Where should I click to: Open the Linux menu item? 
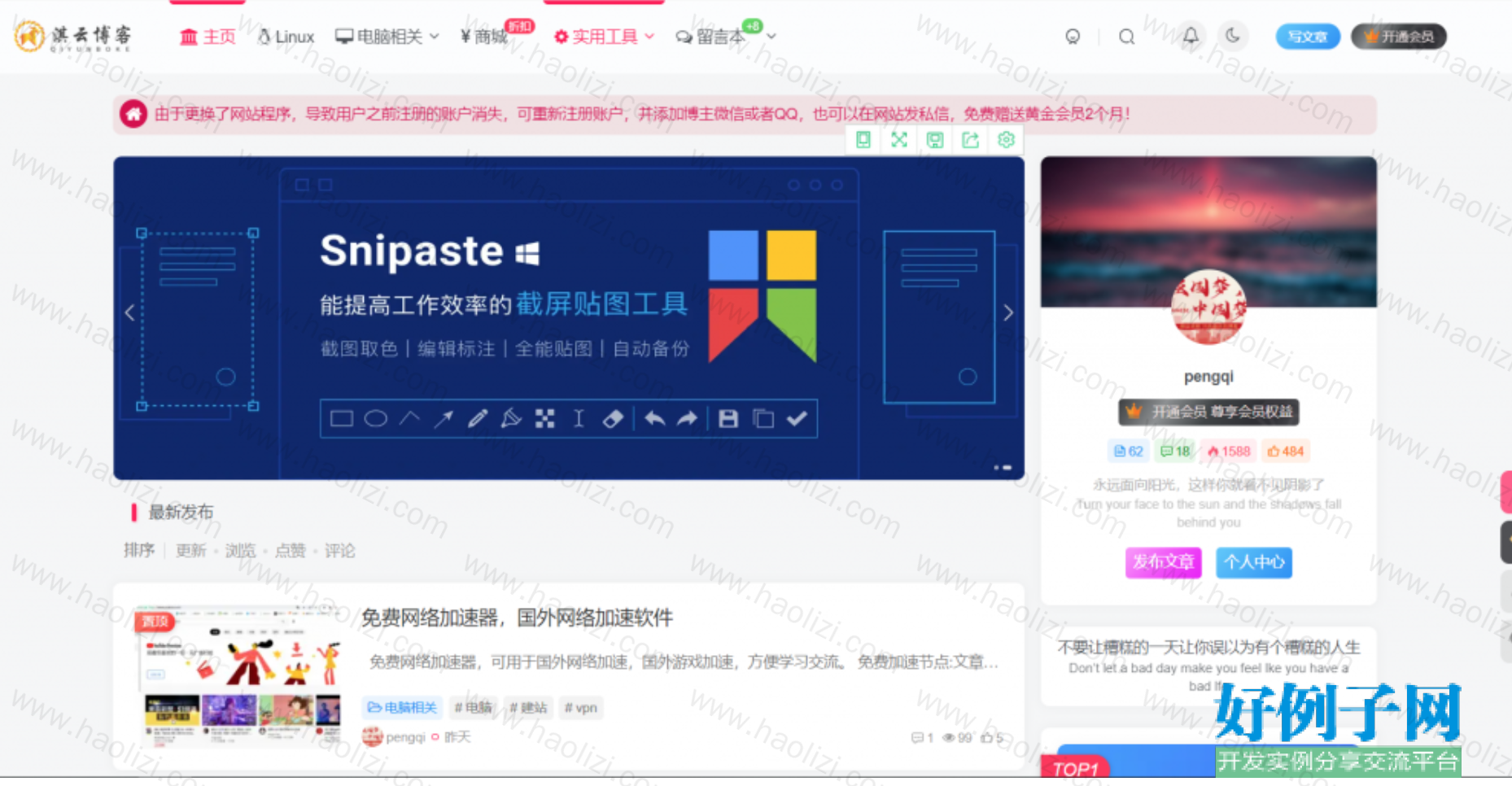point(286,37)
